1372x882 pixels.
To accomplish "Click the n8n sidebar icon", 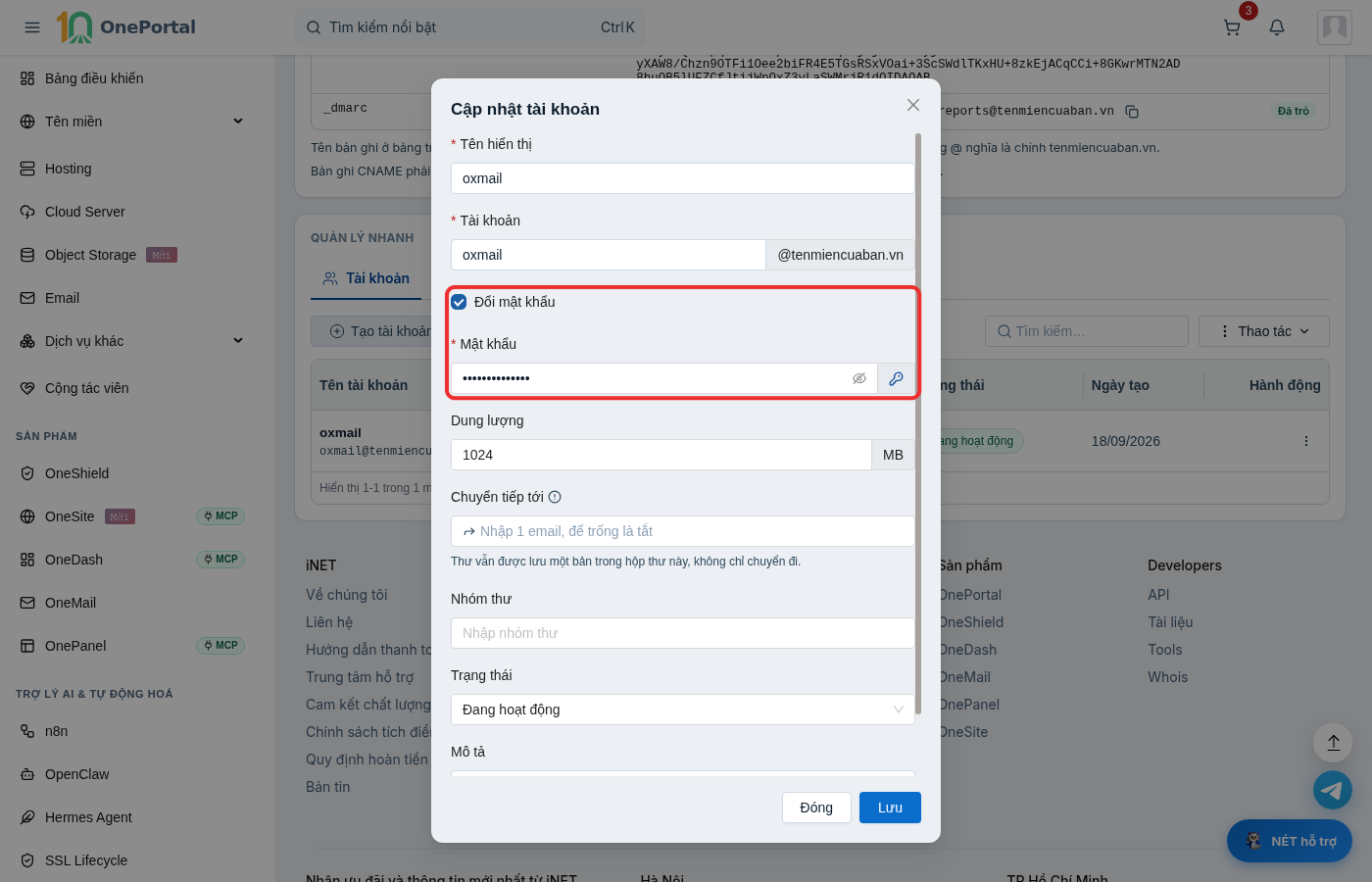I will (x=27, y=731).
